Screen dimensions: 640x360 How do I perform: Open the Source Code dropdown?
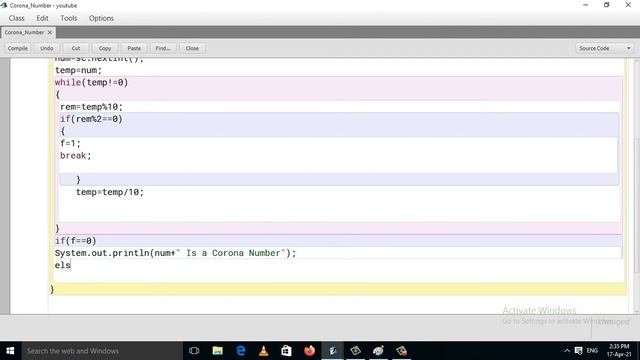(x=604, y=48)
